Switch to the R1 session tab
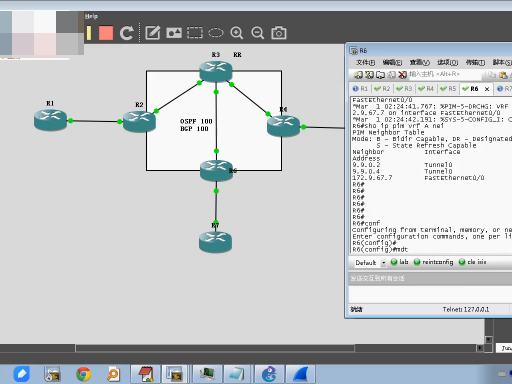This screenshot has width=512, height=384. 360,89
